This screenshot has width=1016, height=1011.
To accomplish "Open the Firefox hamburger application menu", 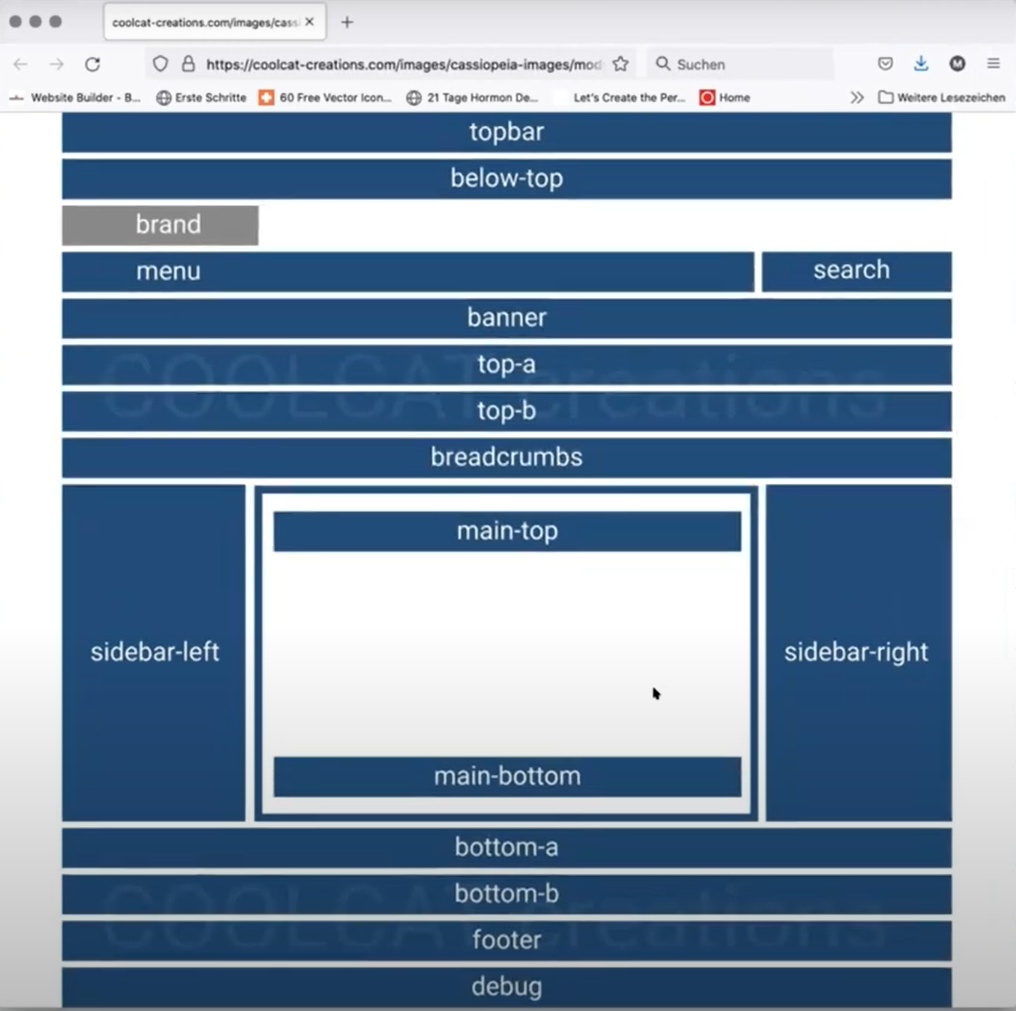I will pos(993,64).
